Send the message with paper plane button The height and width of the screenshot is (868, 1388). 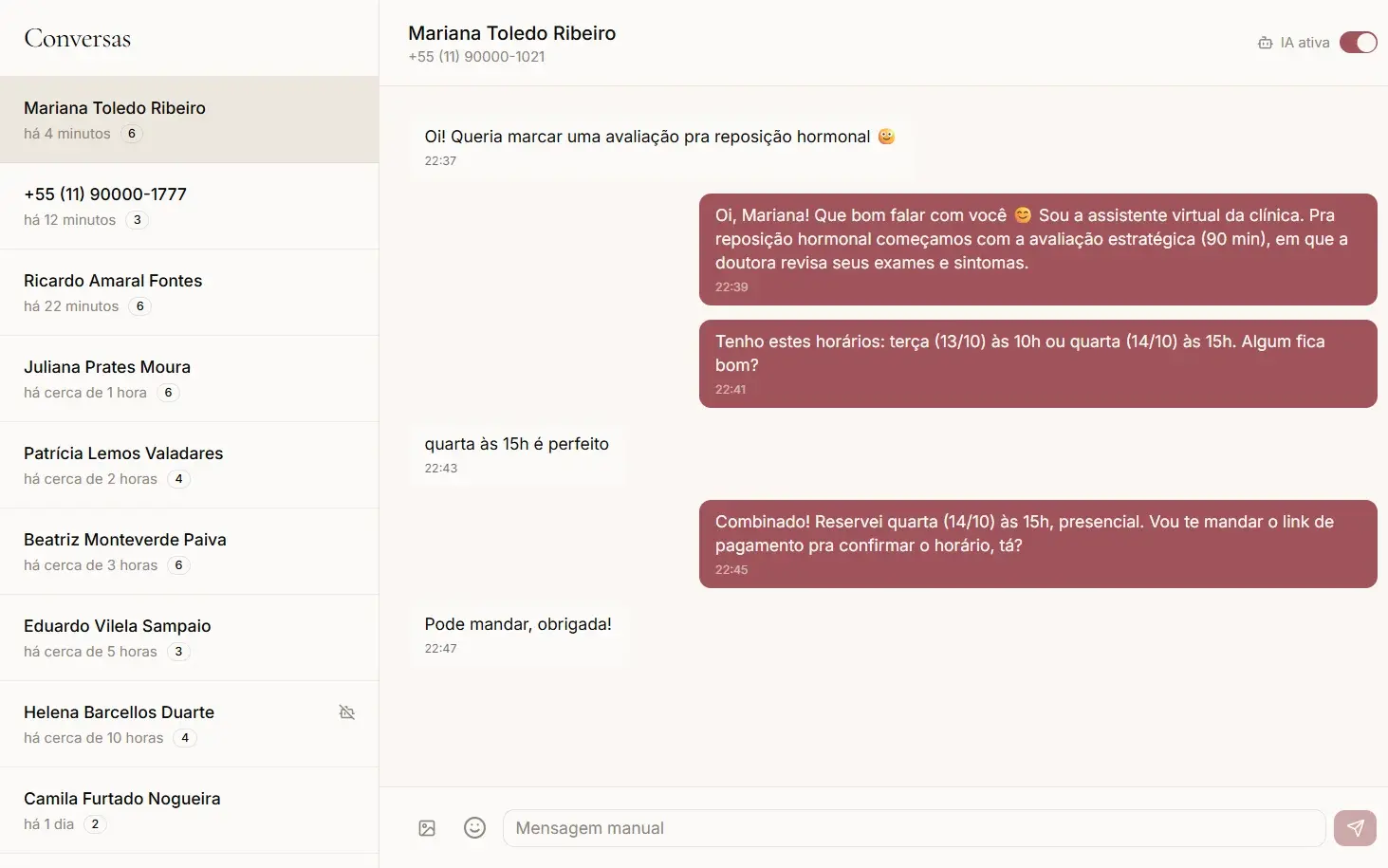[1355, 828]
